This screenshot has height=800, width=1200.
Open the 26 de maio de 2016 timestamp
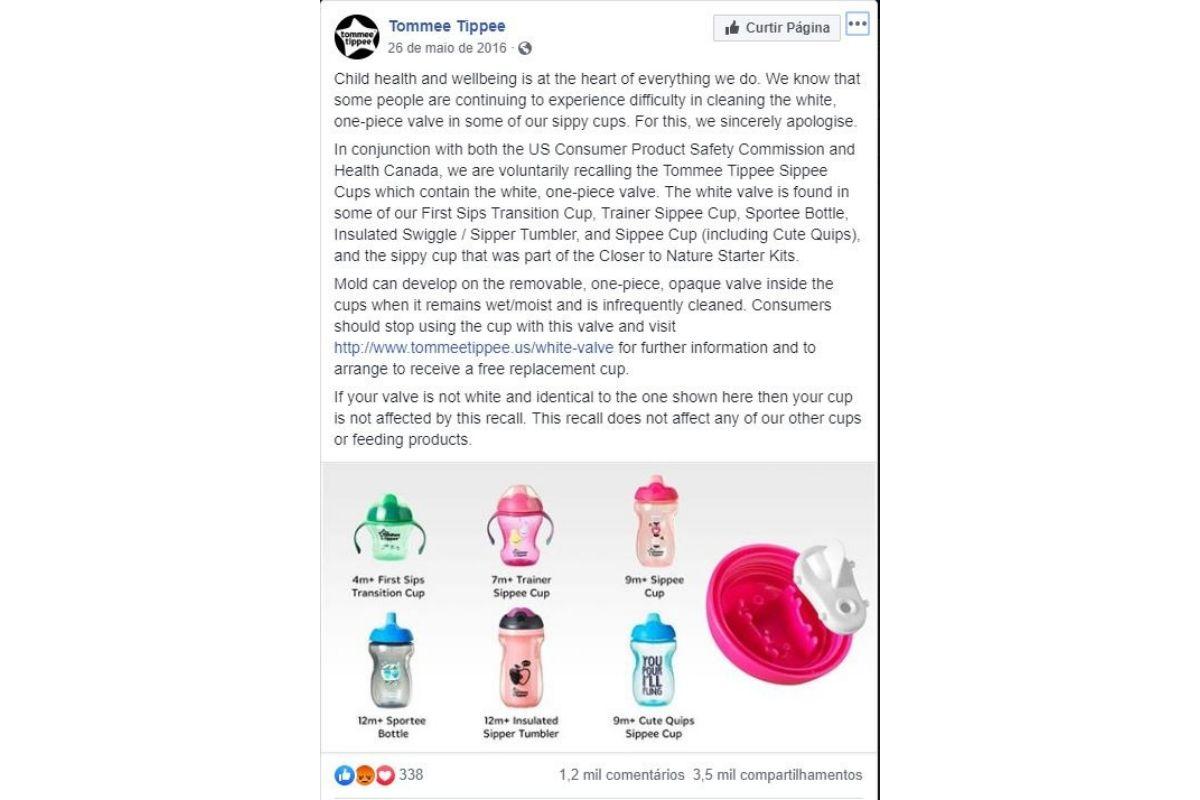coord(449,48)
